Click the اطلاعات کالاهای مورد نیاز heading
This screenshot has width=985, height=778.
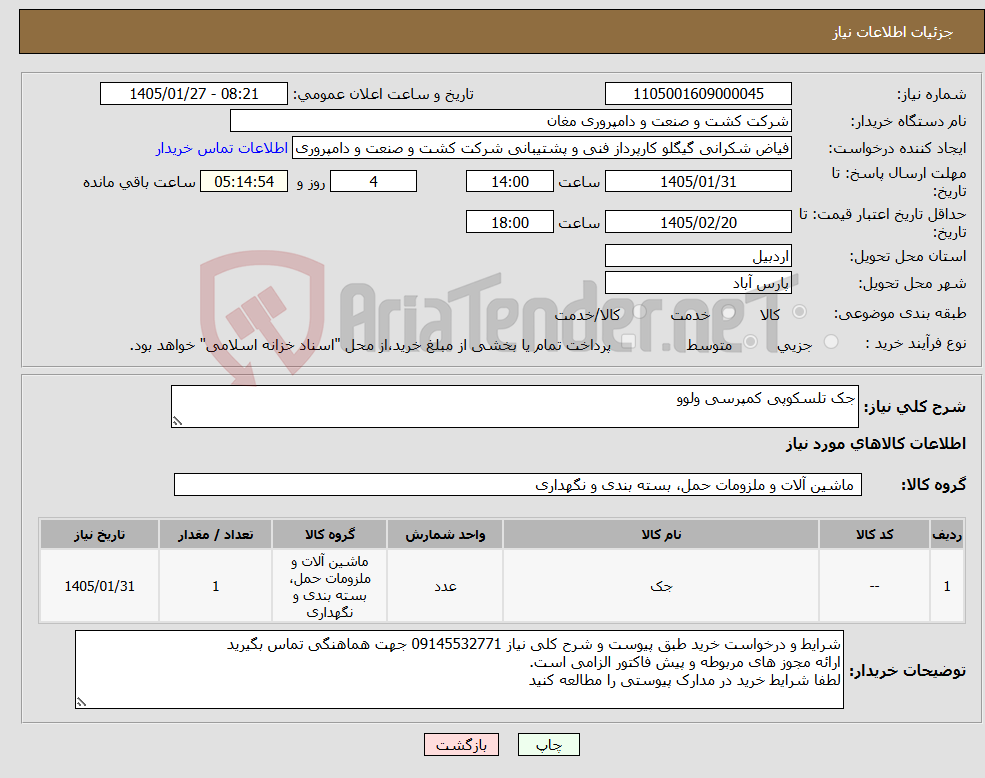(876, 444)
